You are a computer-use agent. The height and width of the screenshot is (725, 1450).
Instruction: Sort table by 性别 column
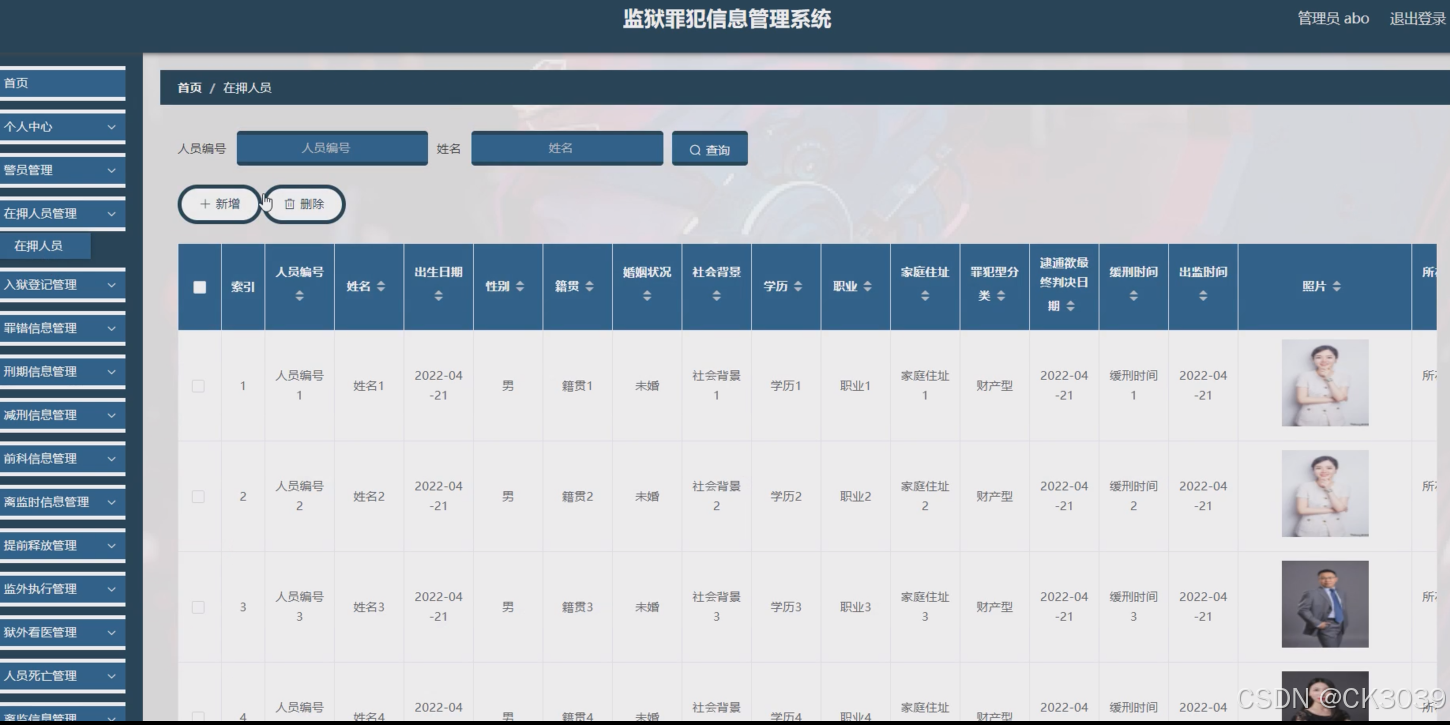(x=519, y=287)
